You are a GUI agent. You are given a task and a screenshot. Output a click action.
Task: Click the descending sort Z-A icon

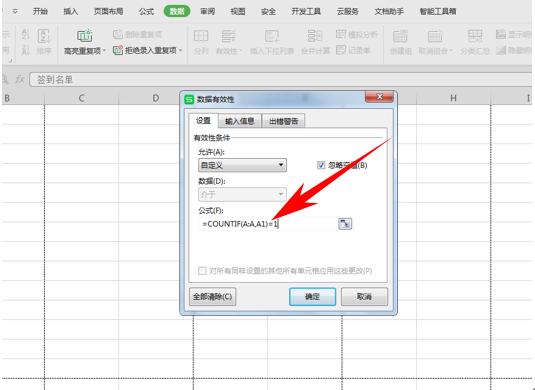25,50
